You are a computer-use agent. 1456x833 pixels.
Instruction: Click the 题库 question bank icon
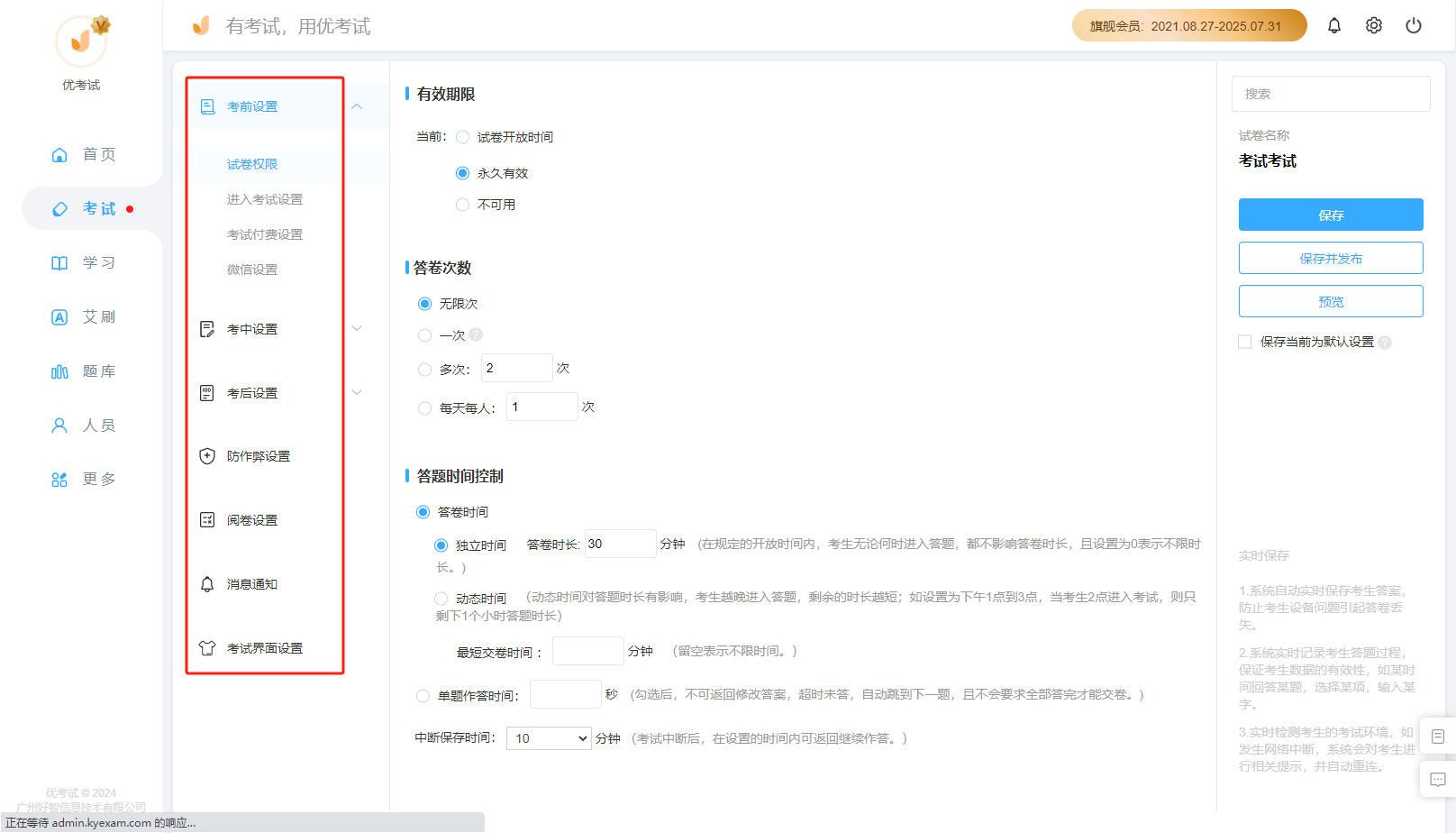59,371
